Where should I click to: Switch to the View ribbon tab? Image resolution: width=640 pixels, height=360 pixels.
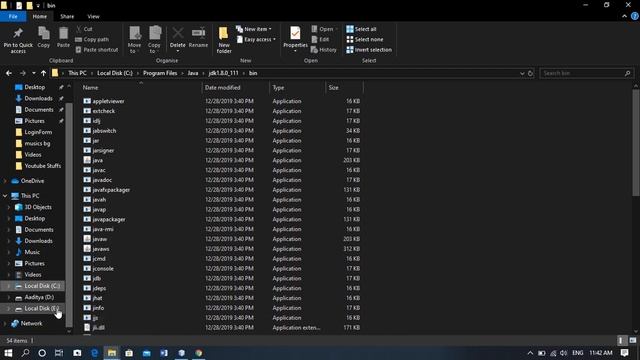coord(93,16)
